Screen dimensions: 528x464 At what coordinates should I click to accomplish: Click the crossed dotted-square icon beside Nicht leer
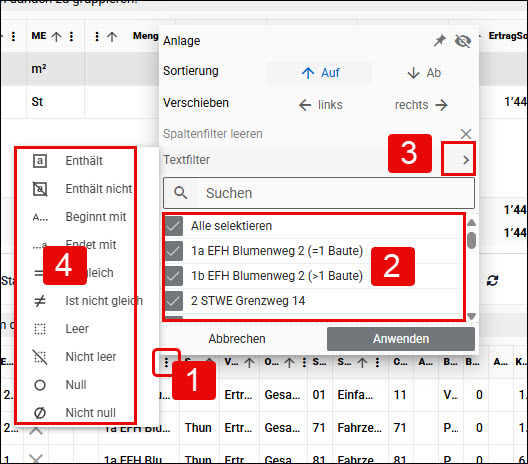click(x=40, y=357)
